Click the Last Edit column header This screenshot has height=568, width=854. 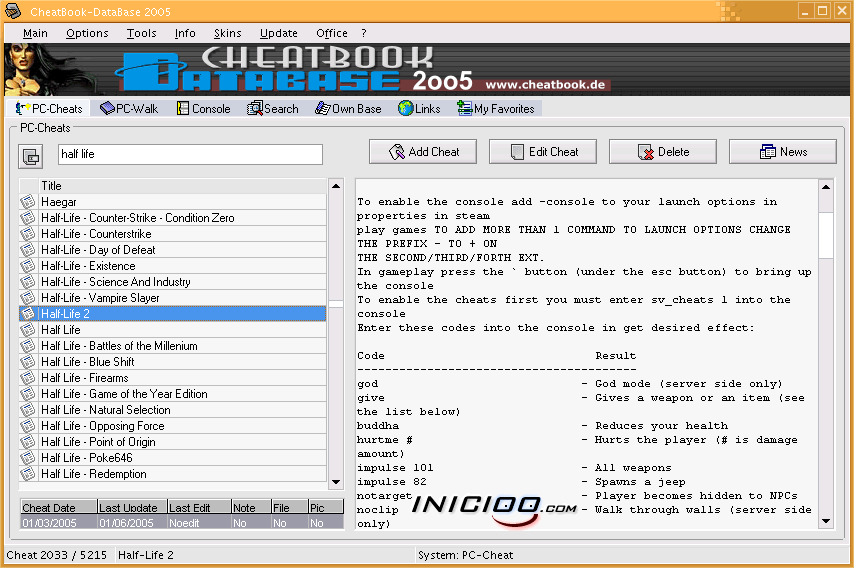coord(199,508)
